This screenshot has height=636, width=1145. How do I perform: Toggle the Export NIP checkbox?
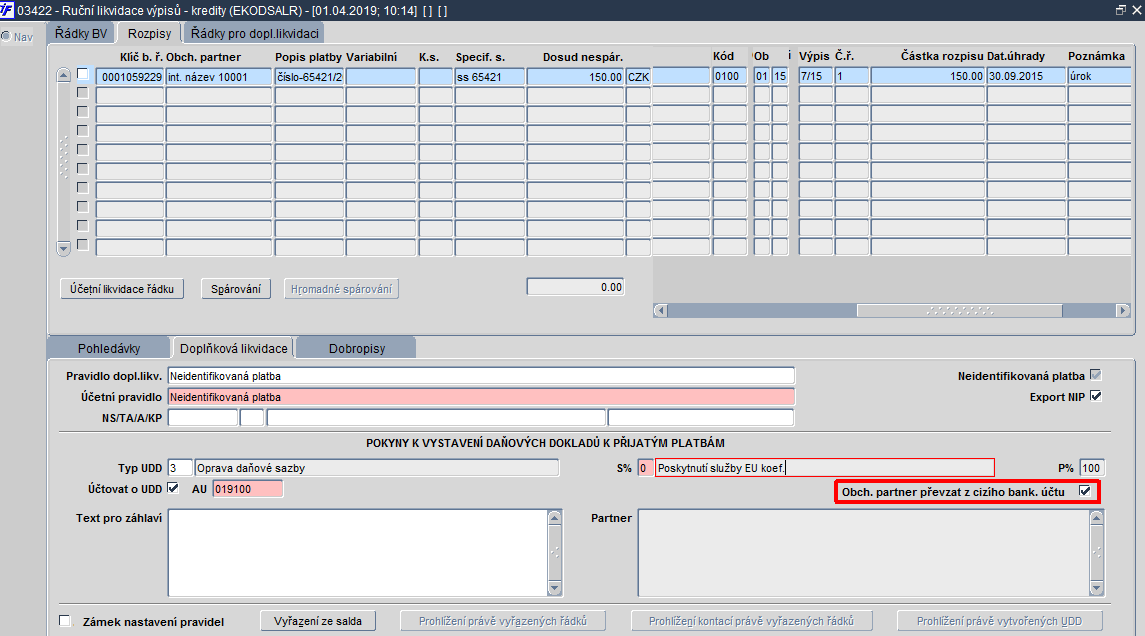tap(1095, 396)
